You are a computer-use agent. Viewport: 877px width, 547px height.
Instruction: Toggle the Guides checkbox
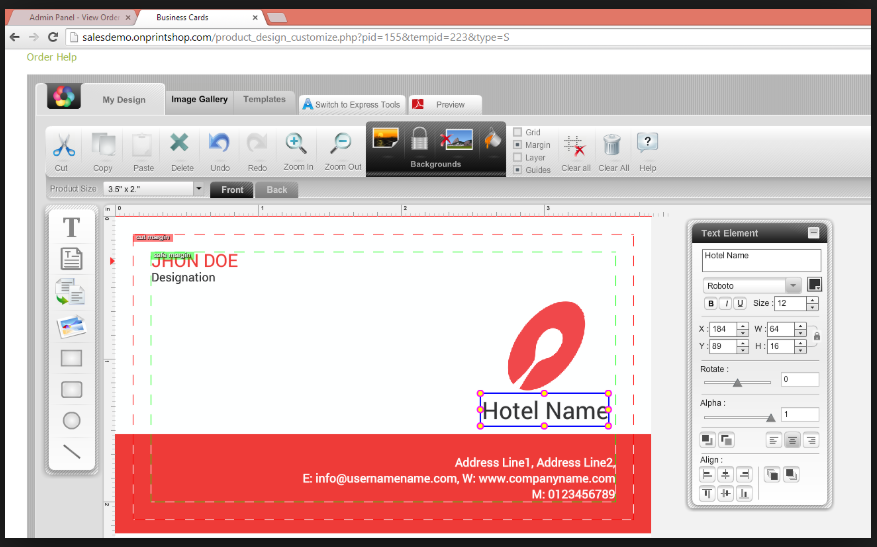pyautogui.click(x=517, y=169)
